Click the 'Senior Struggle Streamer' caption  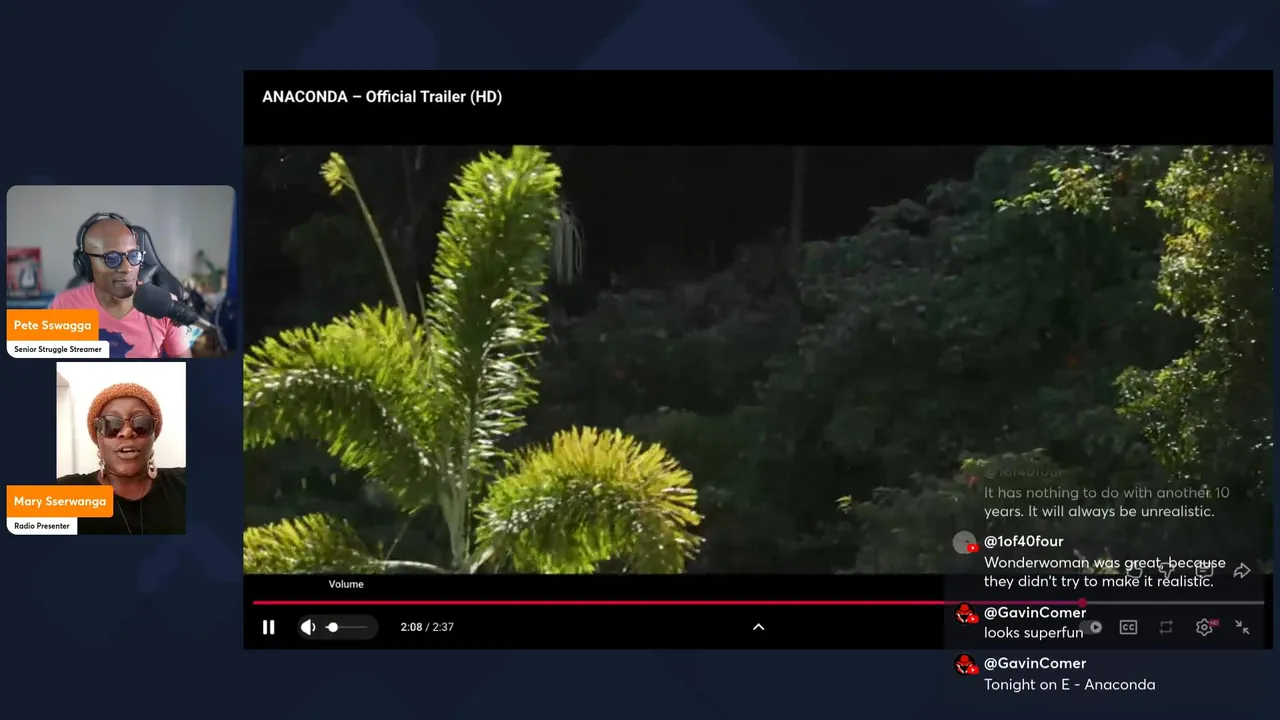click(58, 349)
